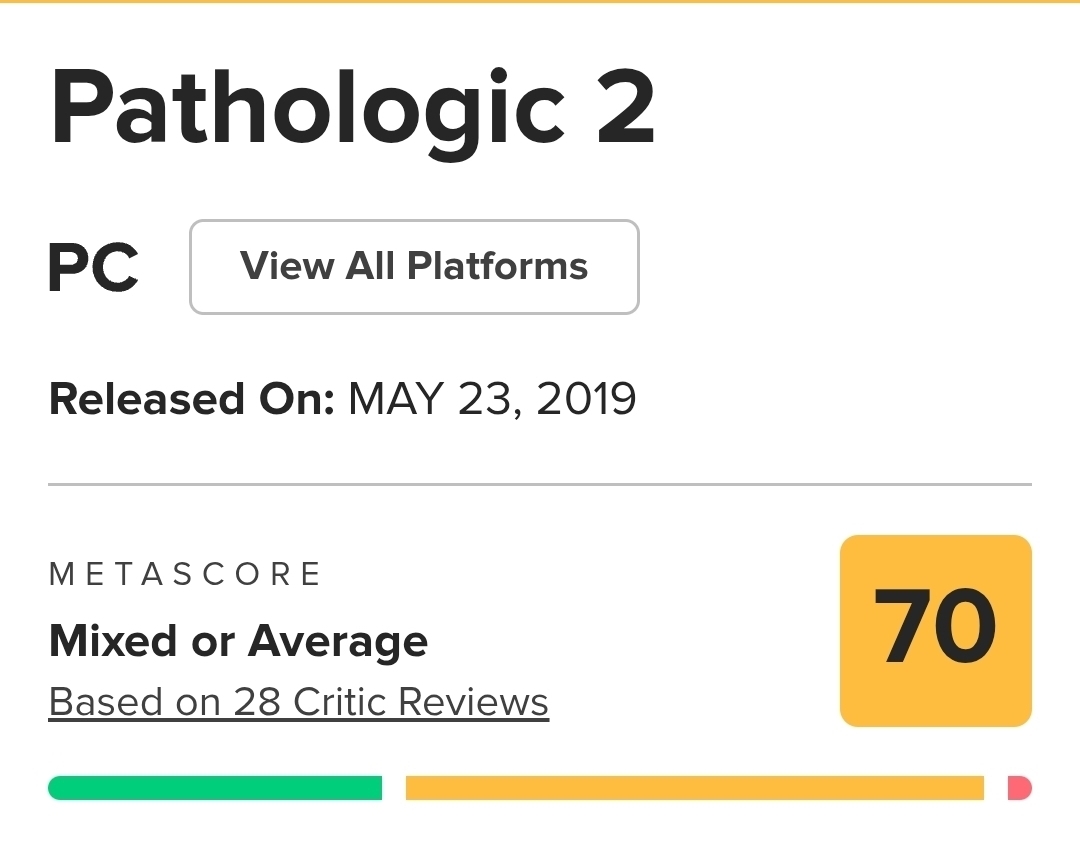Select the yellow mixed reviews bar segment

tap(694, 788)
